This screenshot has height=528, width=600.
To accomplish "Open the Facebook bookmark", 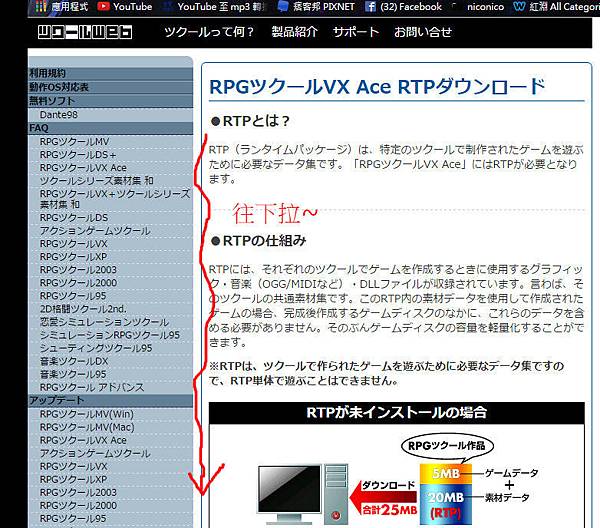I will tap(403, 7).
